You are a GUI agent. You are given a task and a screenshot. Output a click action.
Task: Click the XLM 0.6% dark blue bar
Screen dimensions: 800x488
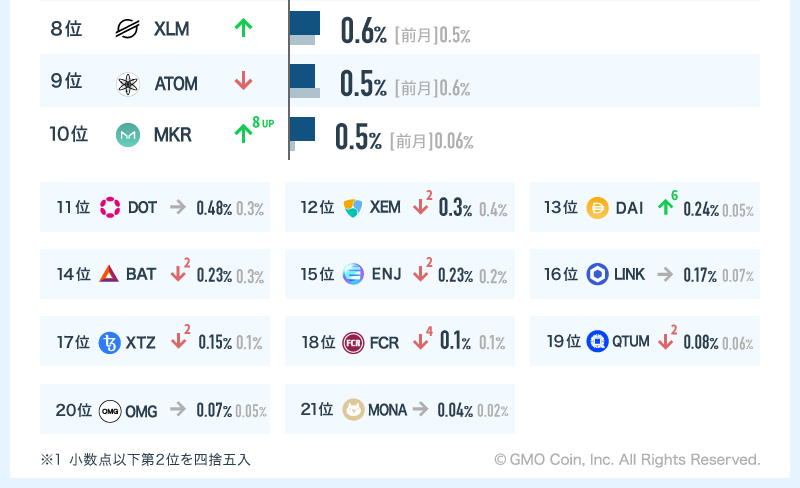[x=305, y=23]
